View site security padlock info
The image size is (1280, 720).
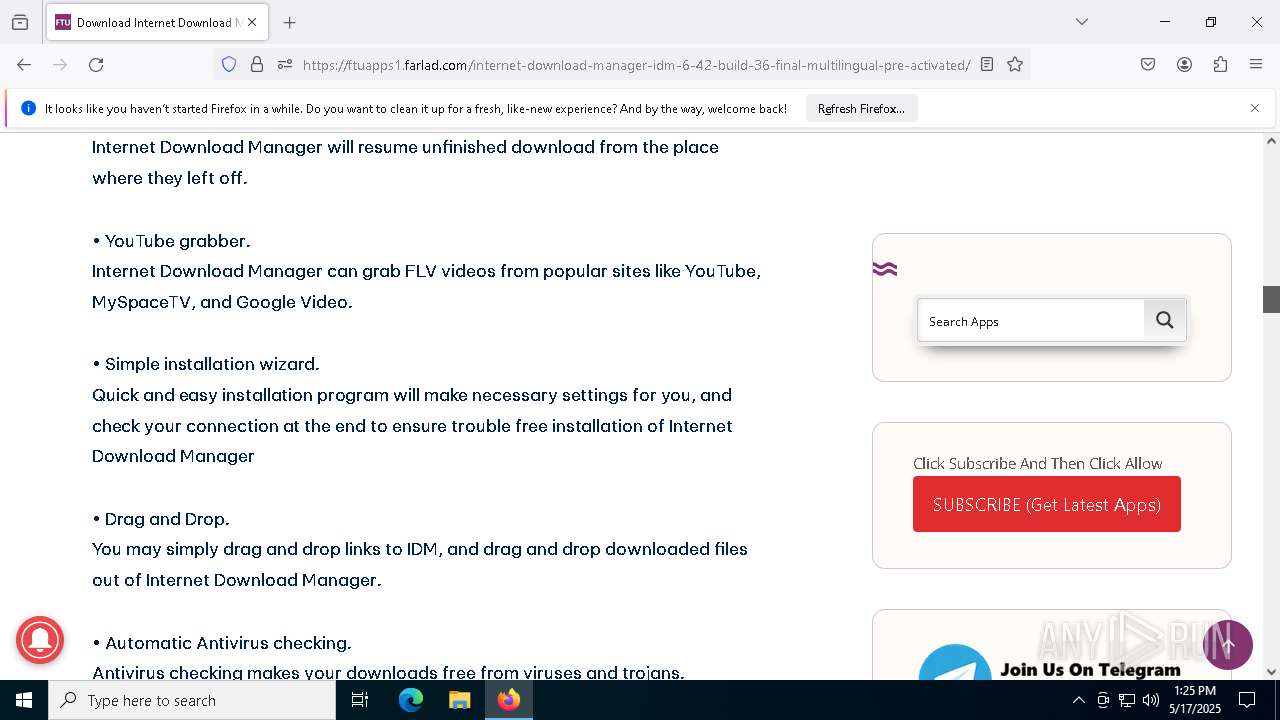click(x=257, y=65)
